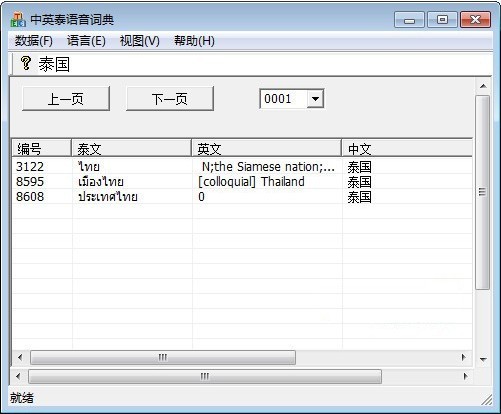Click the lower horizontal scrollbar left arrow
Image resolution: width=501 pixels, height=414 pixels.
[x=19, y=376]
